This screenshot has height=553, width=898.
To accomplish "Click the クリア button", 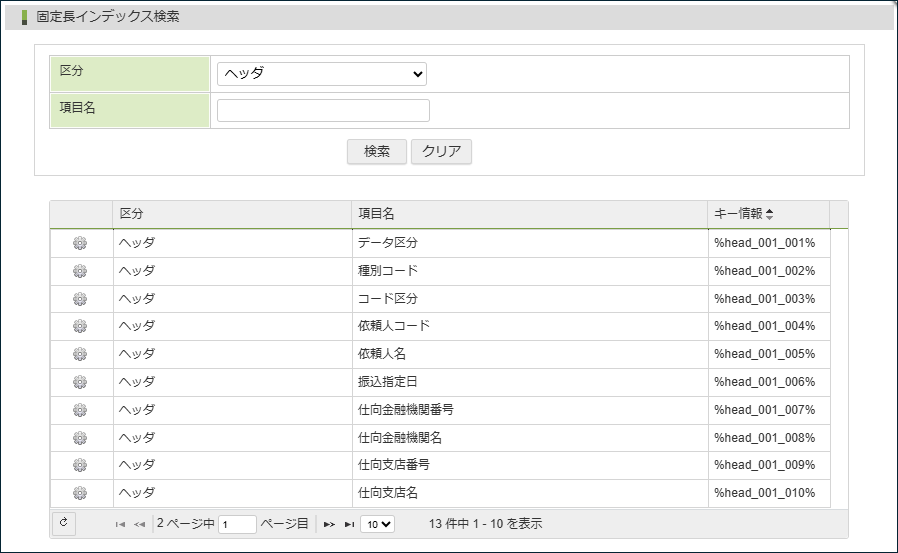I will [x=441, y=152].
